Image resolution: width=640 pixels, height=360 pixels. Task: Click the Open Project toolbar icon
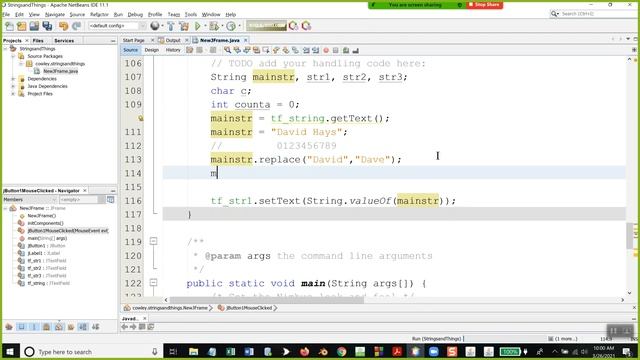click(x=34, y=26)
